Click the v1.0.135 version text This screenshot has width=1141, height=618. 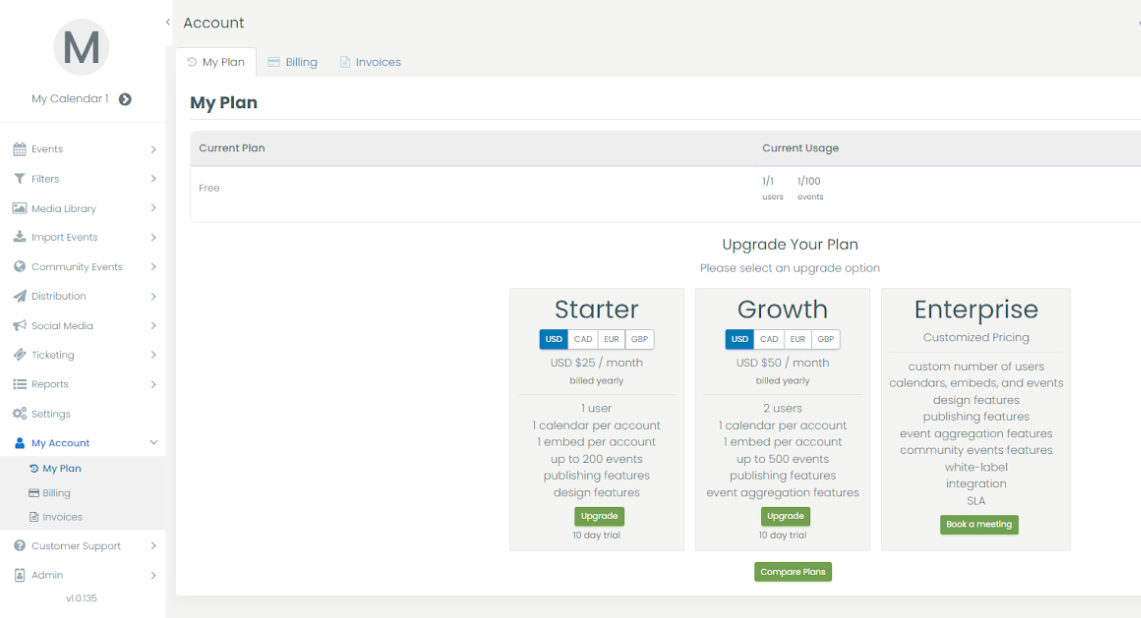tap(82, 598)
